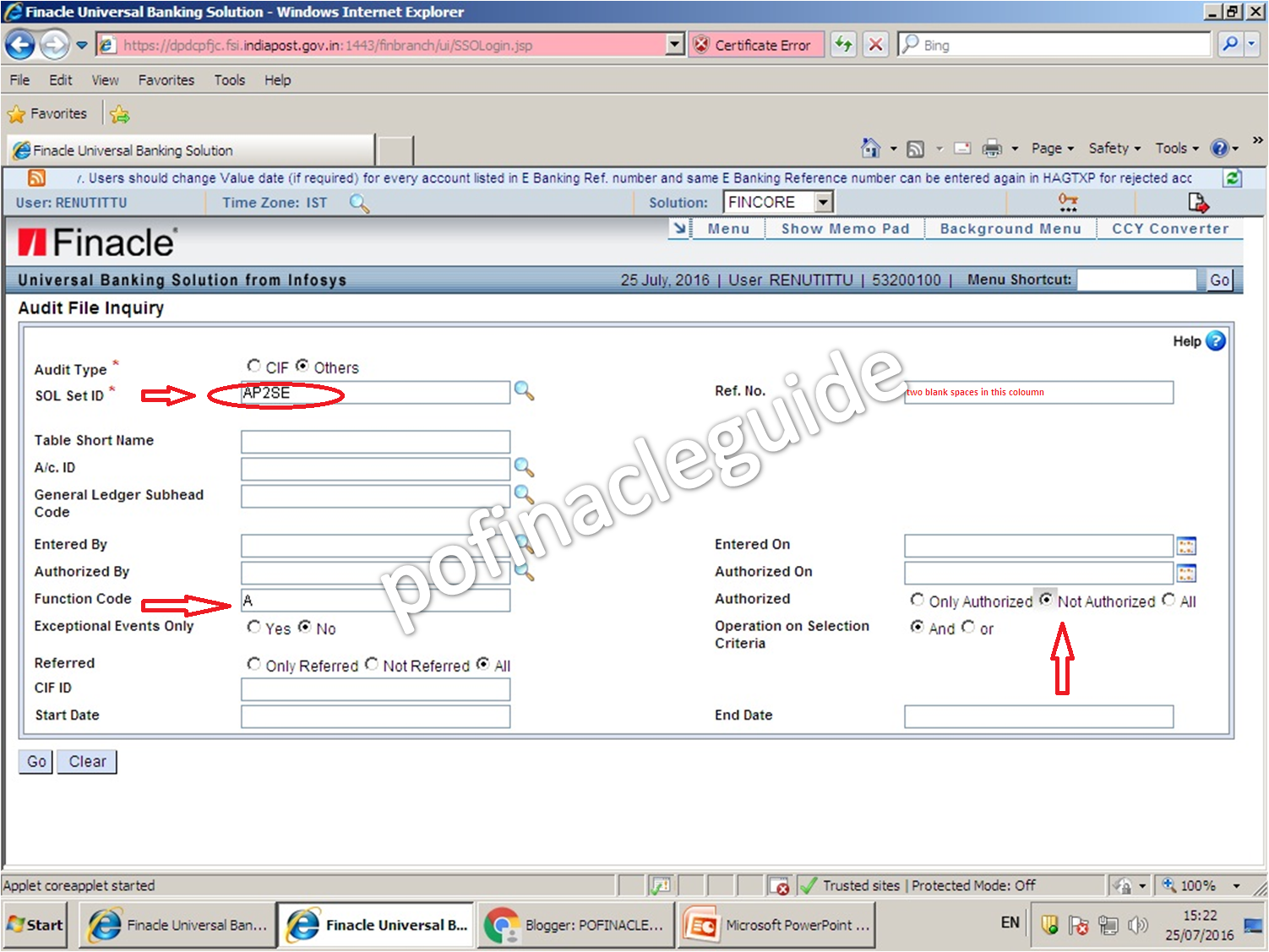Click CCY Converter link

(1169, 228)
